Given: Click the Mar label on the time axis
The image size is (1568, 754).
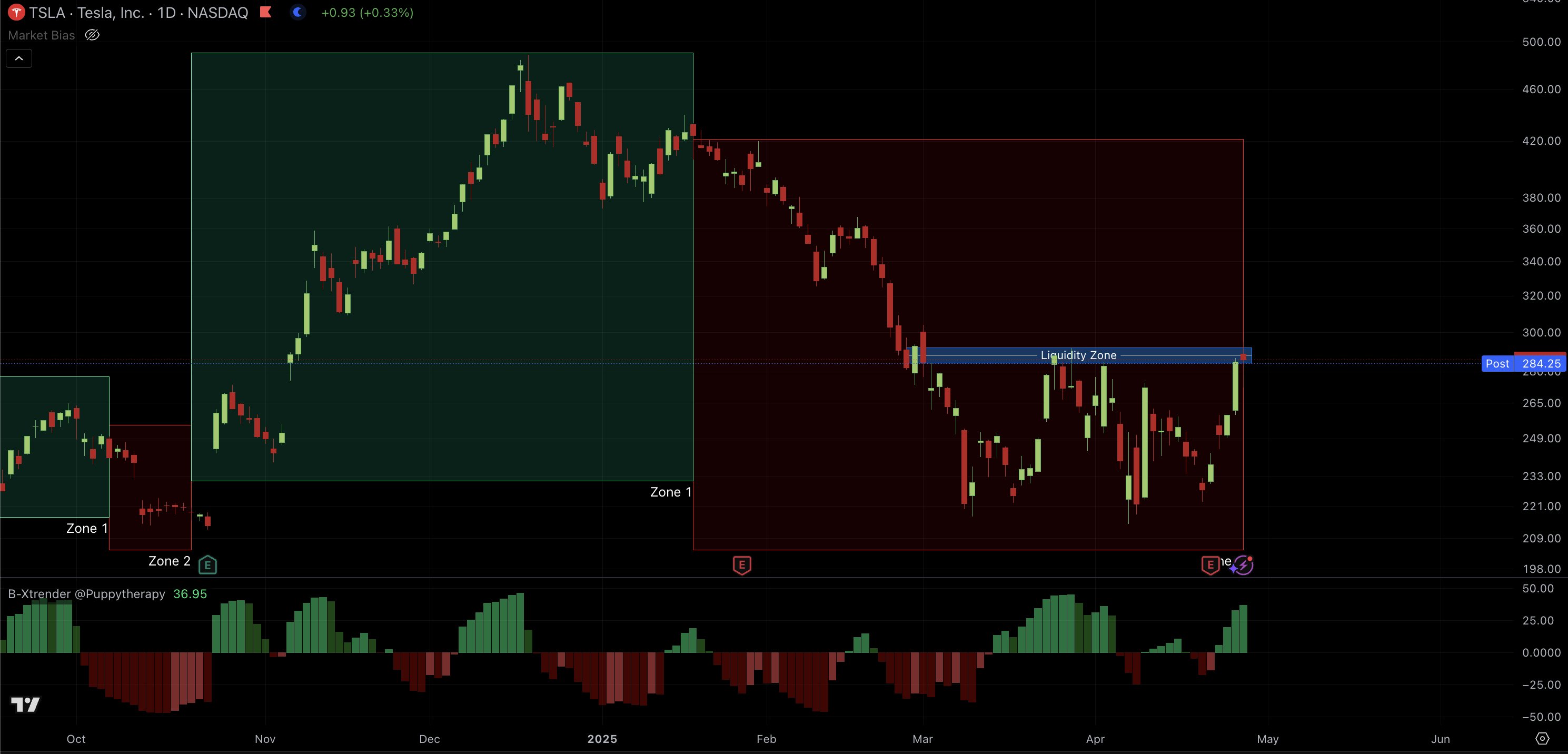Looking at the screenshot, I should 923,739.
